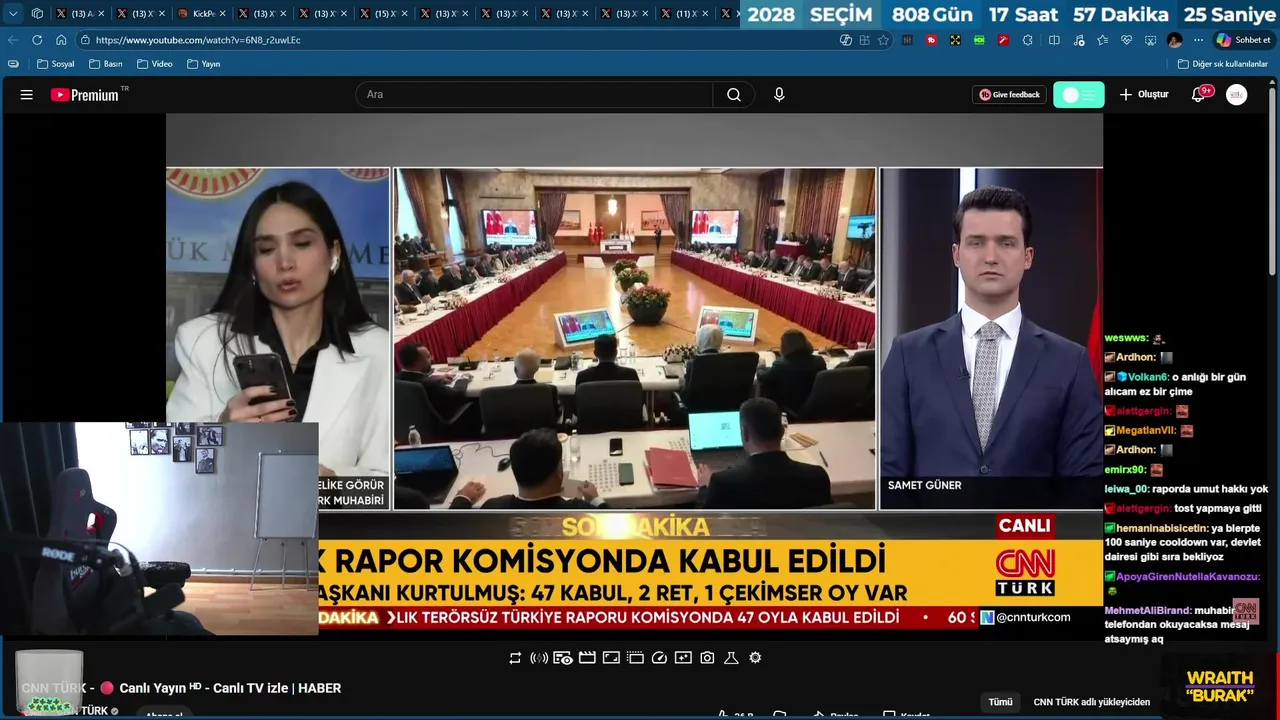This screenshot has width=1280, height=720.
Task: Open the YouTube hamburger guide menu
Action: click(x=27, y=95)
